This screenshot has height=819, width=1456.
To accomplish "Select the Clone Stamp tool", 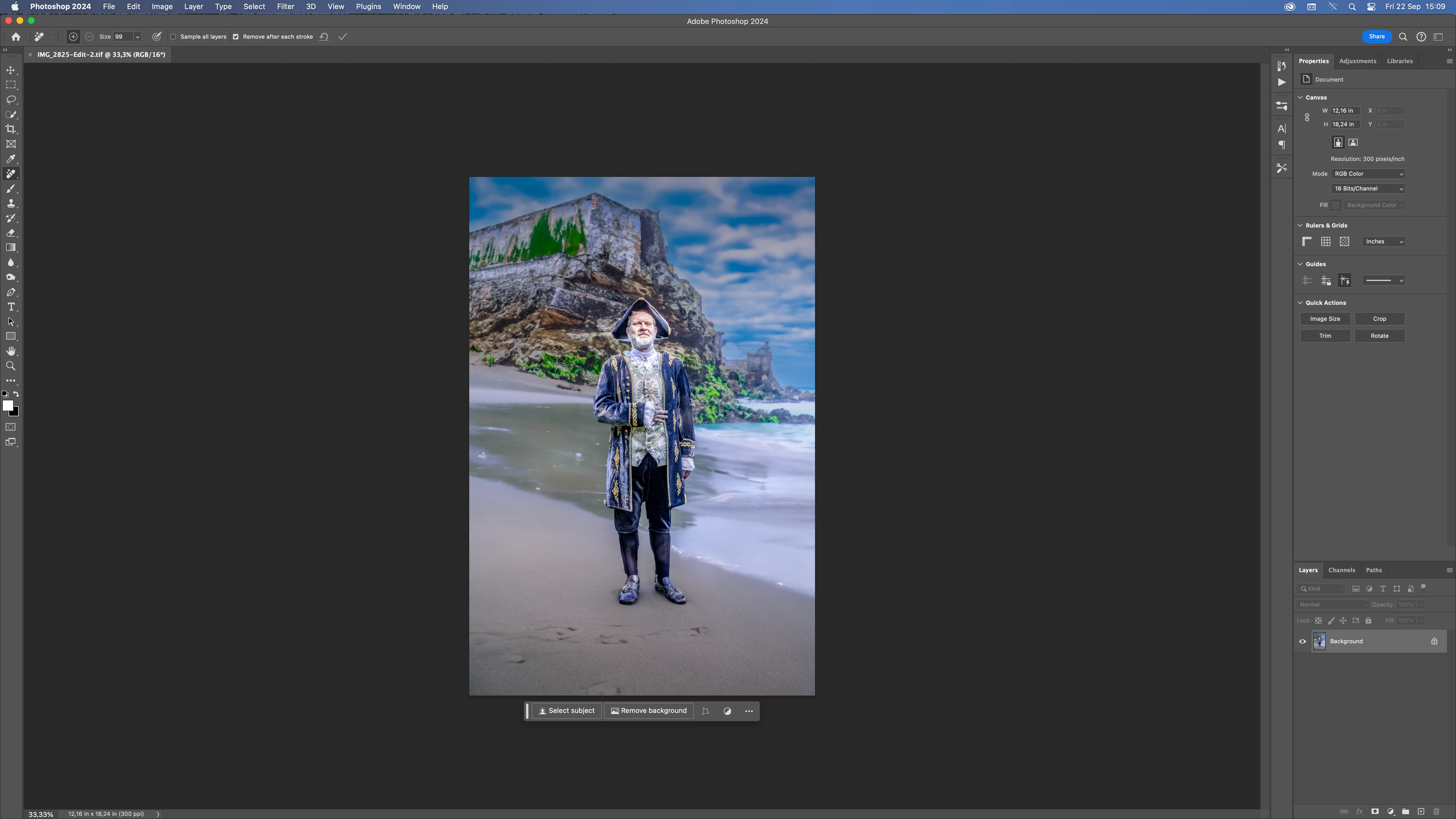I will pyautogui.click(x=11, y=204).
